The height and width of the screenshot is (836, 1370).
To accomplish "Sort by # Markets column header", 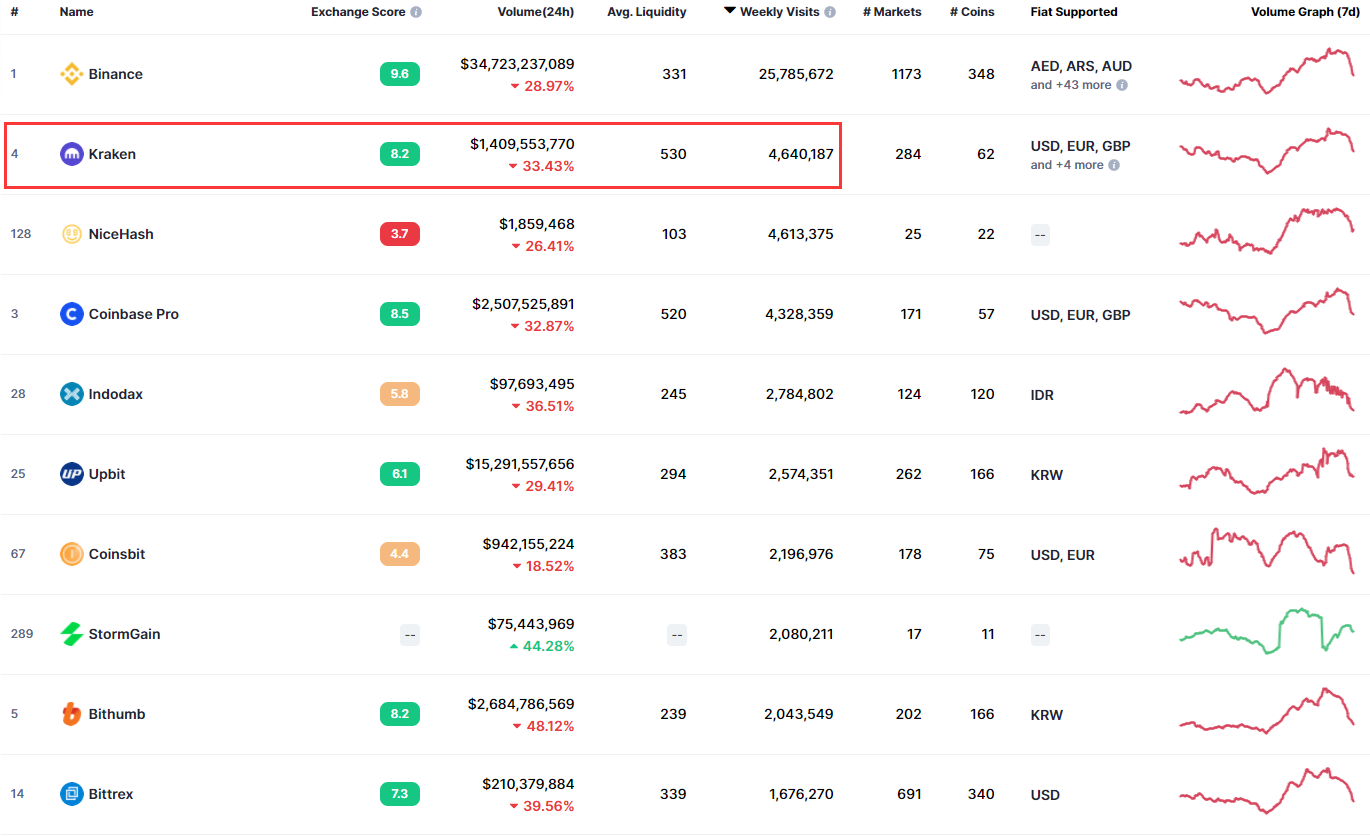I will tap(892, 12).
